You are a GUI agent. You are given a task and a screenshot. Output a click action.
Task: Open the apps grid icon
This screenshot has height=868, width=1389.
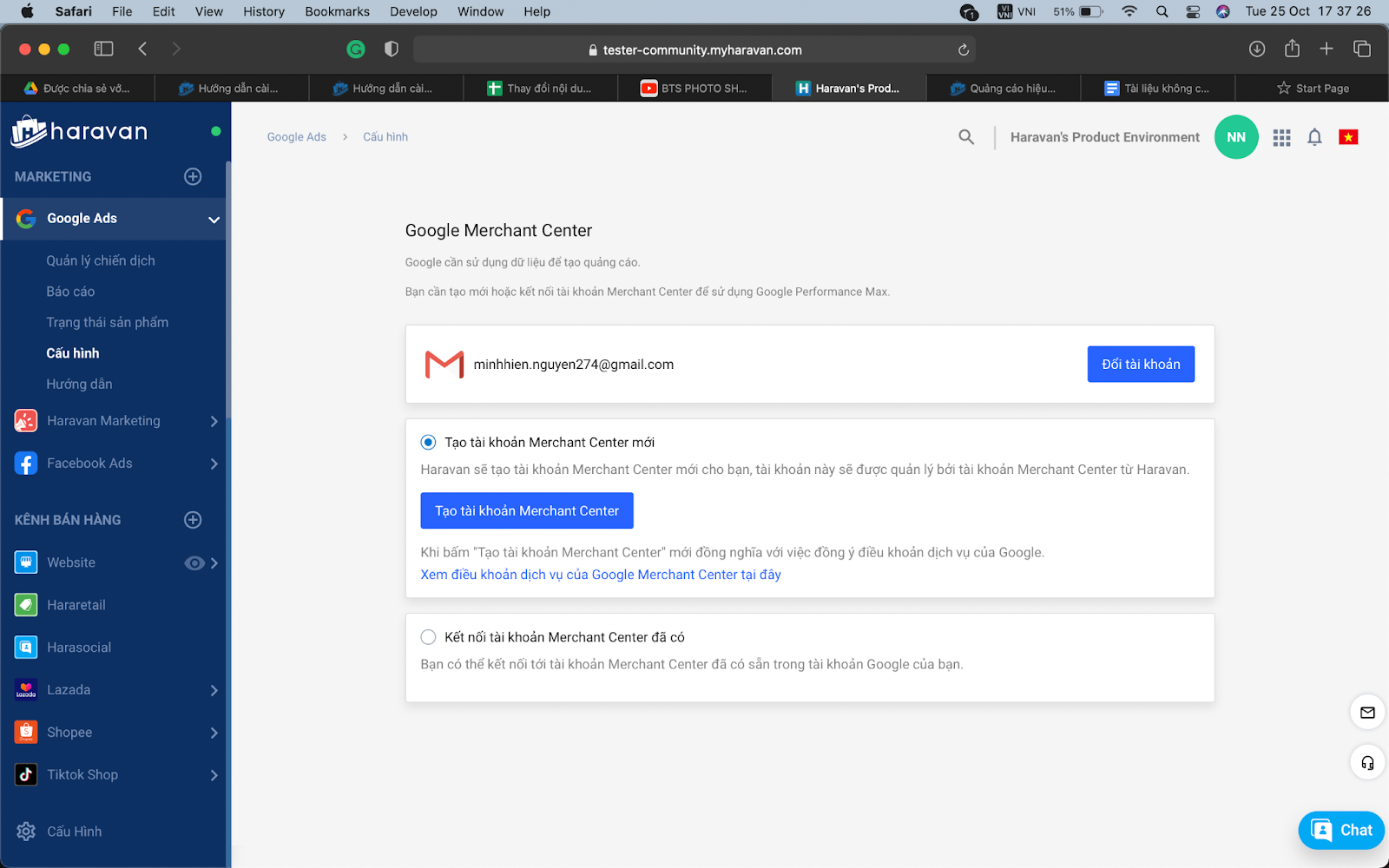pos(1281,137)
